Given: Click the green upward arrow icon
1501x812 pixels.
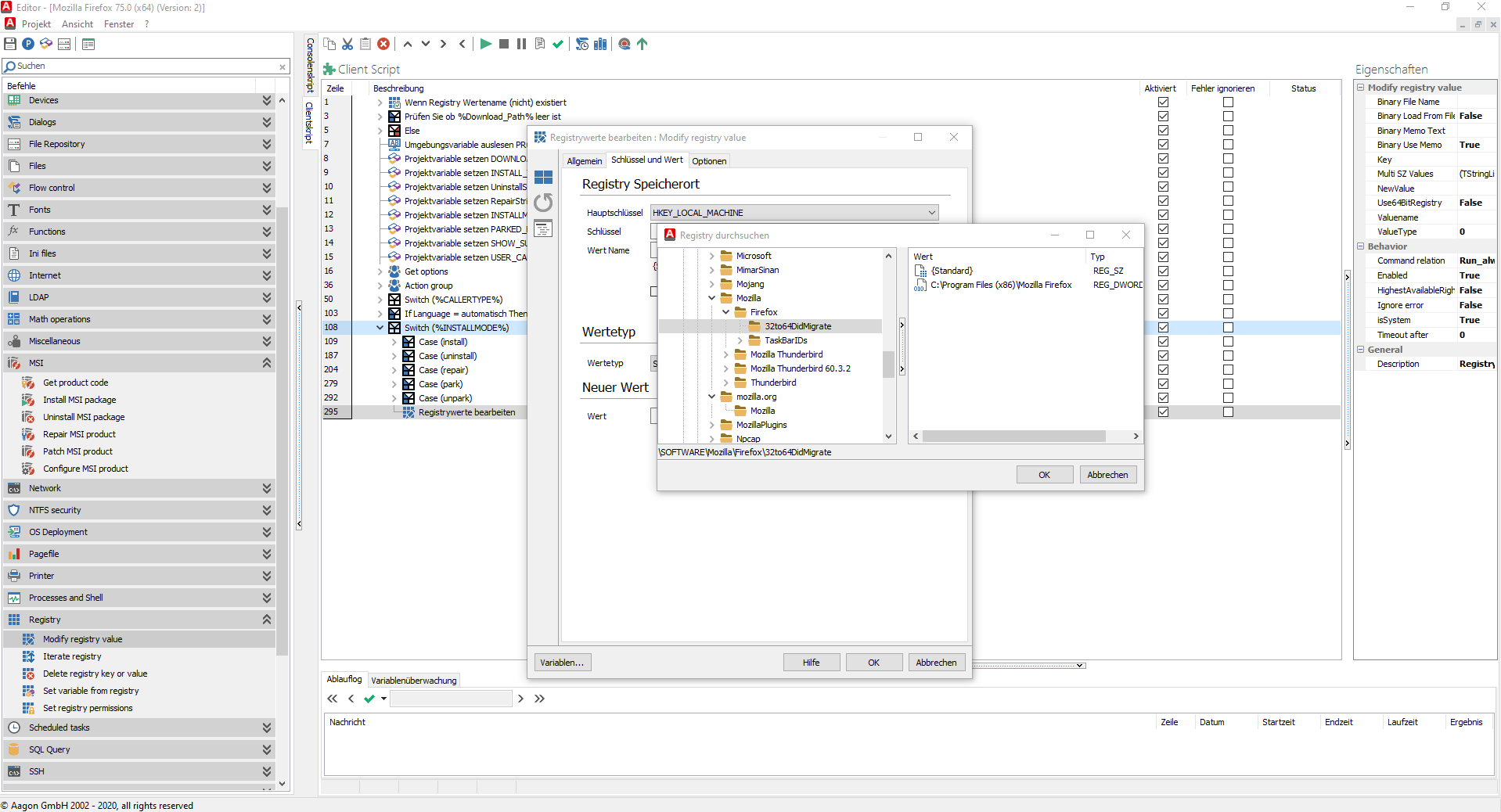Looking at the screenshot, I should pyautogui.click(x=643, y=44).
